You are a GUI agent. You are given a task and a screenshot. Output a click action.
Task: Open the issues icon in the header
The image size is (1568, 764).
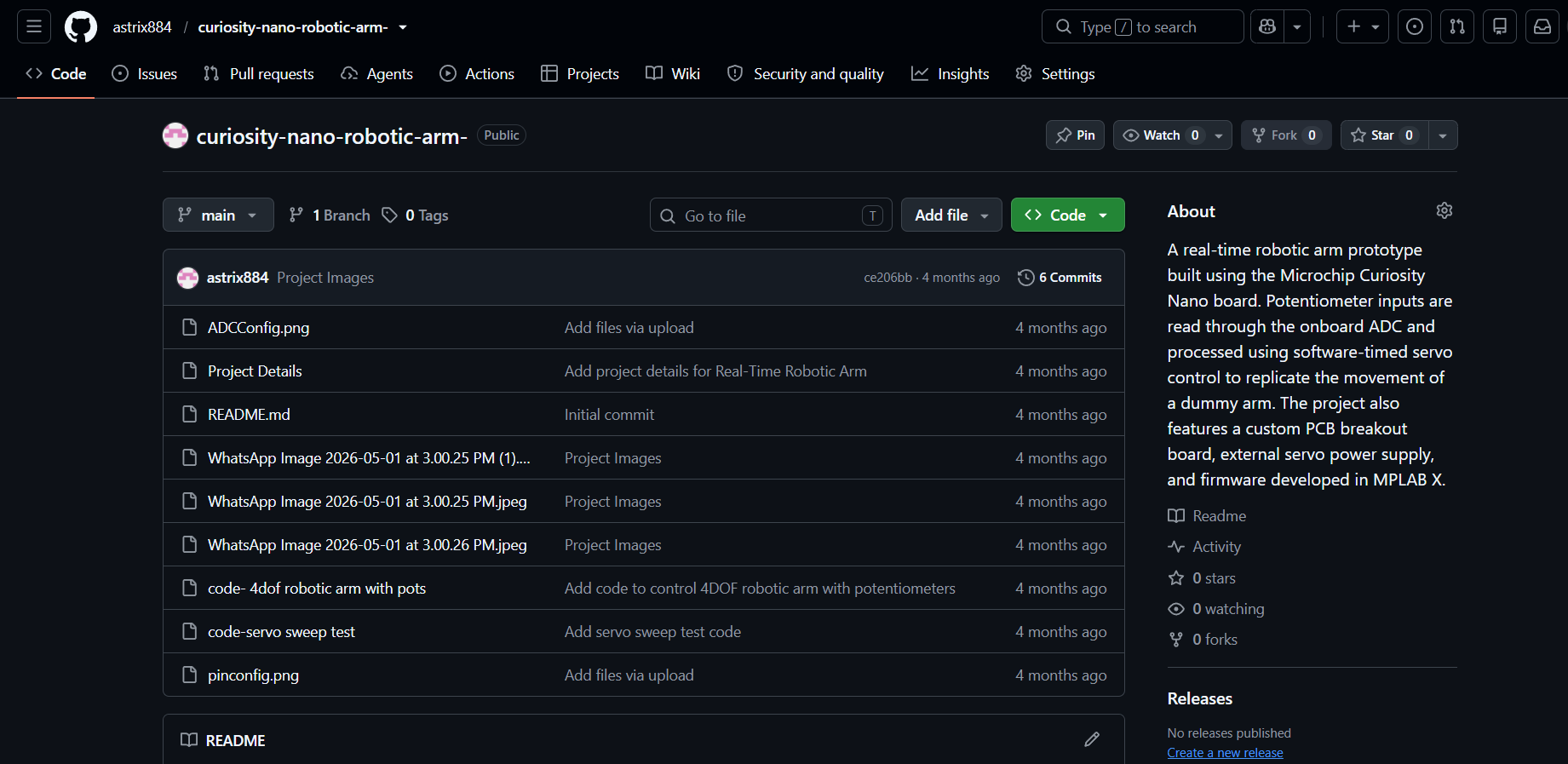pyautogui.click(x=1415, y=26)
